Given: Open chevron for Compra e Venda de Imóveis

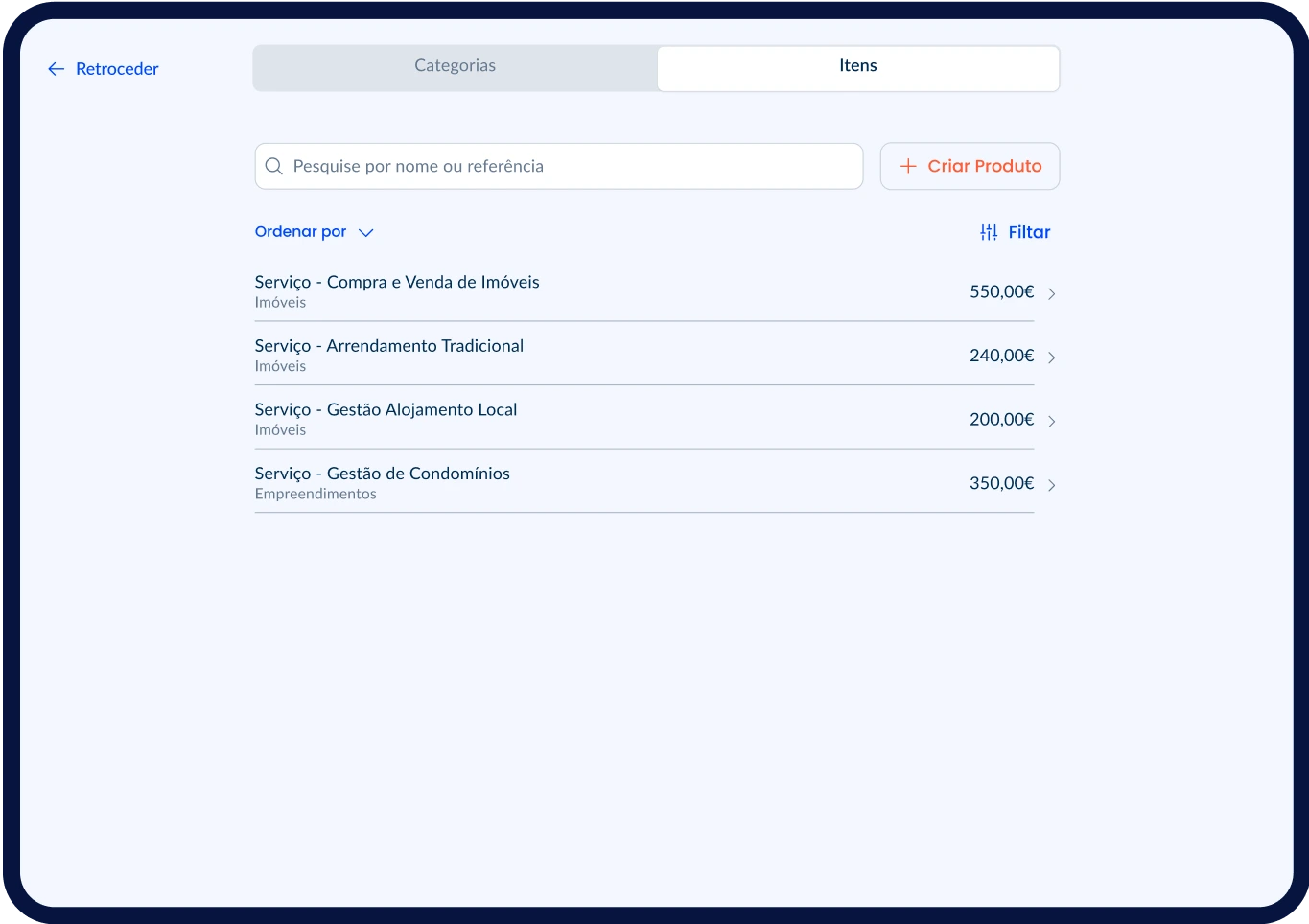Looking at the screenshot, I should 1051,293.
